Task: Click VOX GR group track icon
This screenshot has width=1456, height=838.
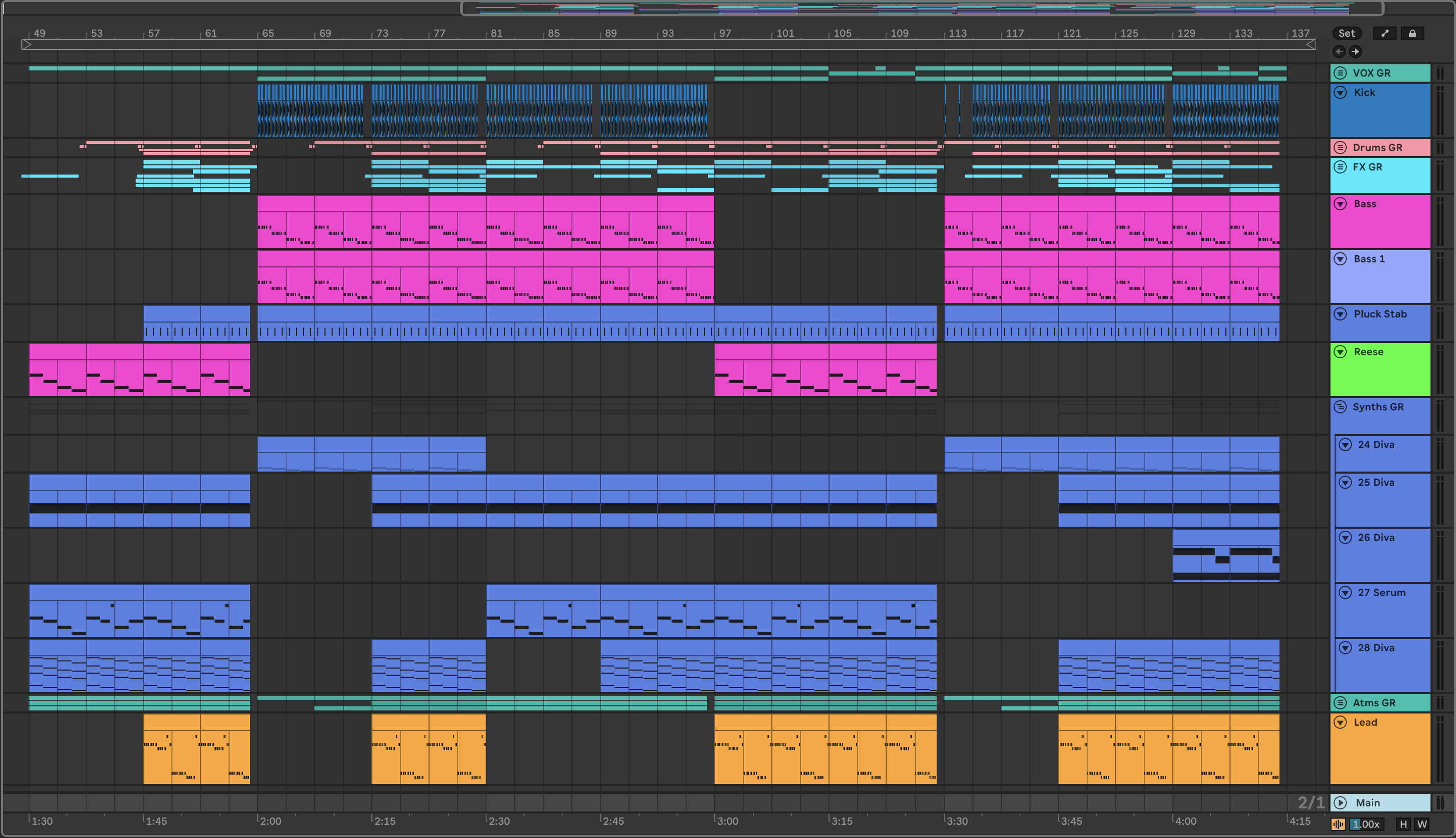Action: (1340, 73)
